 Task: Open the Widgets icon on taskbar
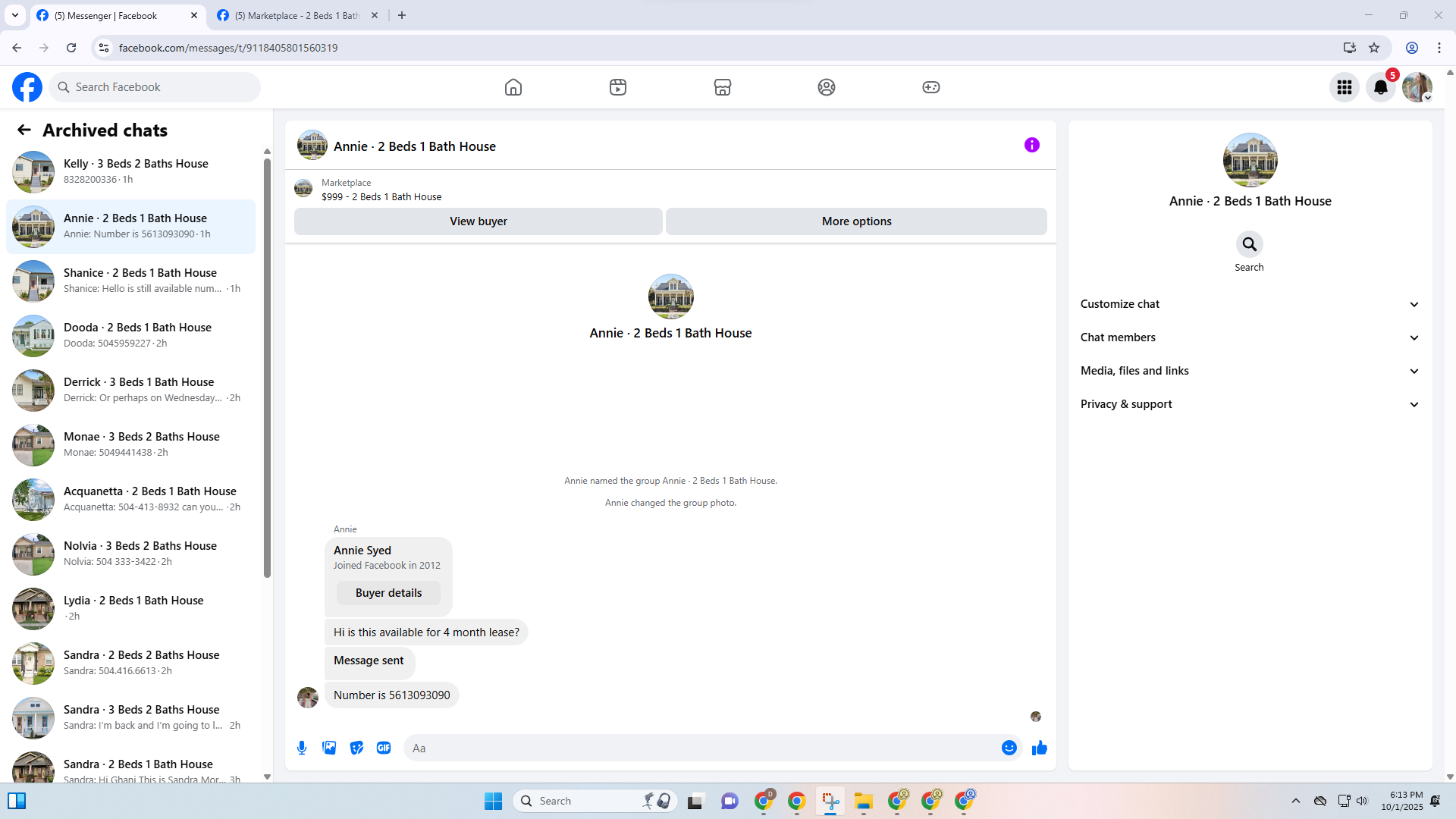[17, 802]
